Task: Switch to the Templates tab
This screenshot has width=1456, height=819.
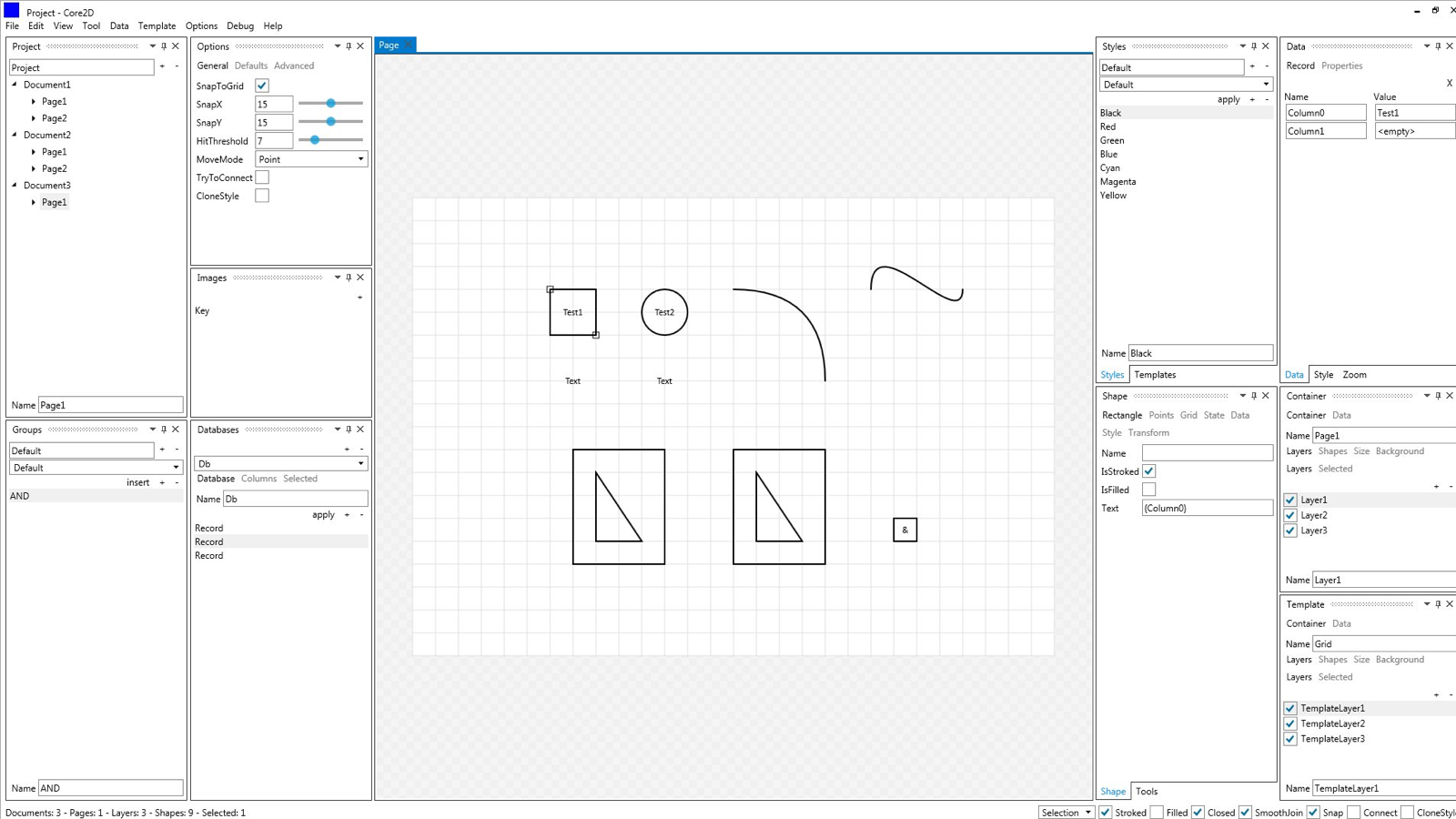Action: point(1155,374)
